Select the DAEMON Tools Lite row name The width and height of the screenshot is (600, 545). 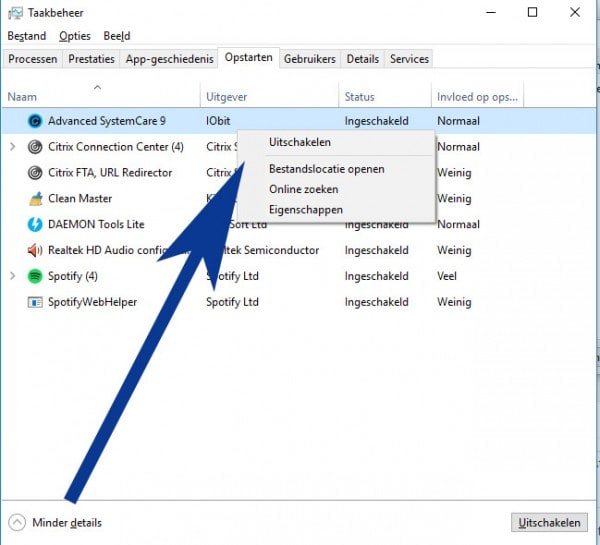(96, 224)
